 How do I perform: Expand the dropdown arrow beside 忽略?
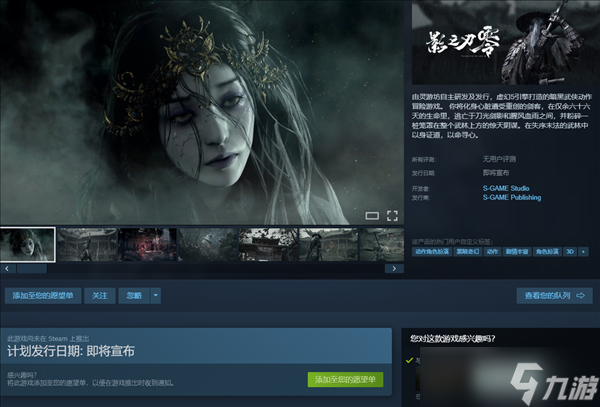point(155,295)
